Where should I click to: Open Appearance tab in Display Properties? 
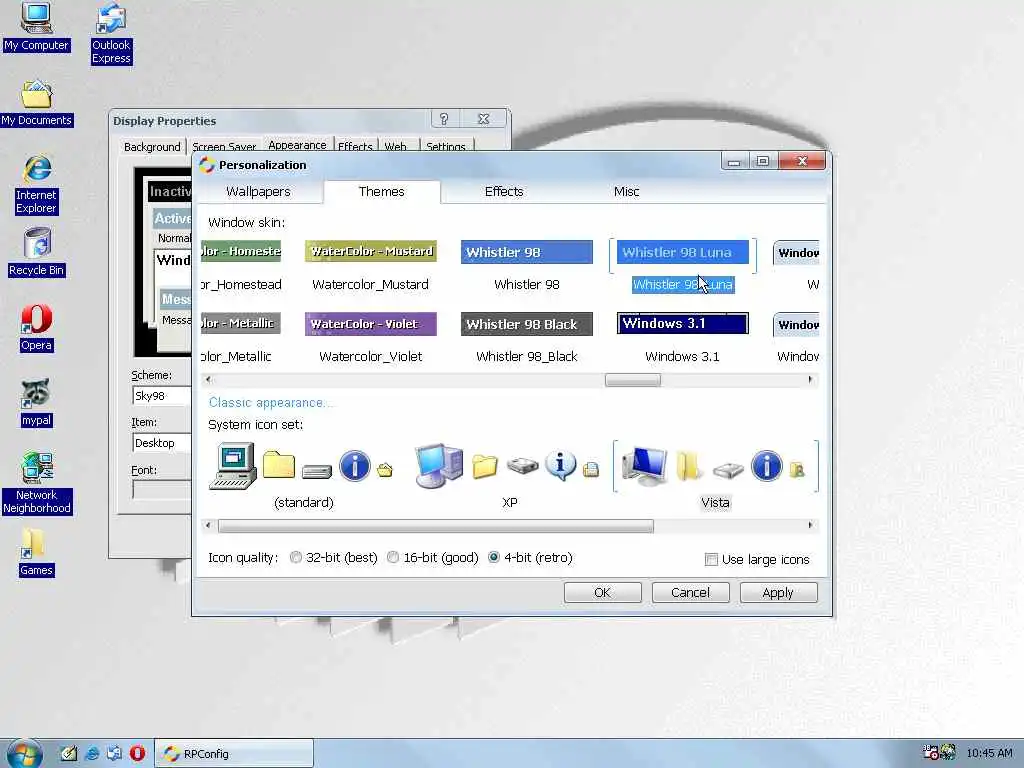297,145
